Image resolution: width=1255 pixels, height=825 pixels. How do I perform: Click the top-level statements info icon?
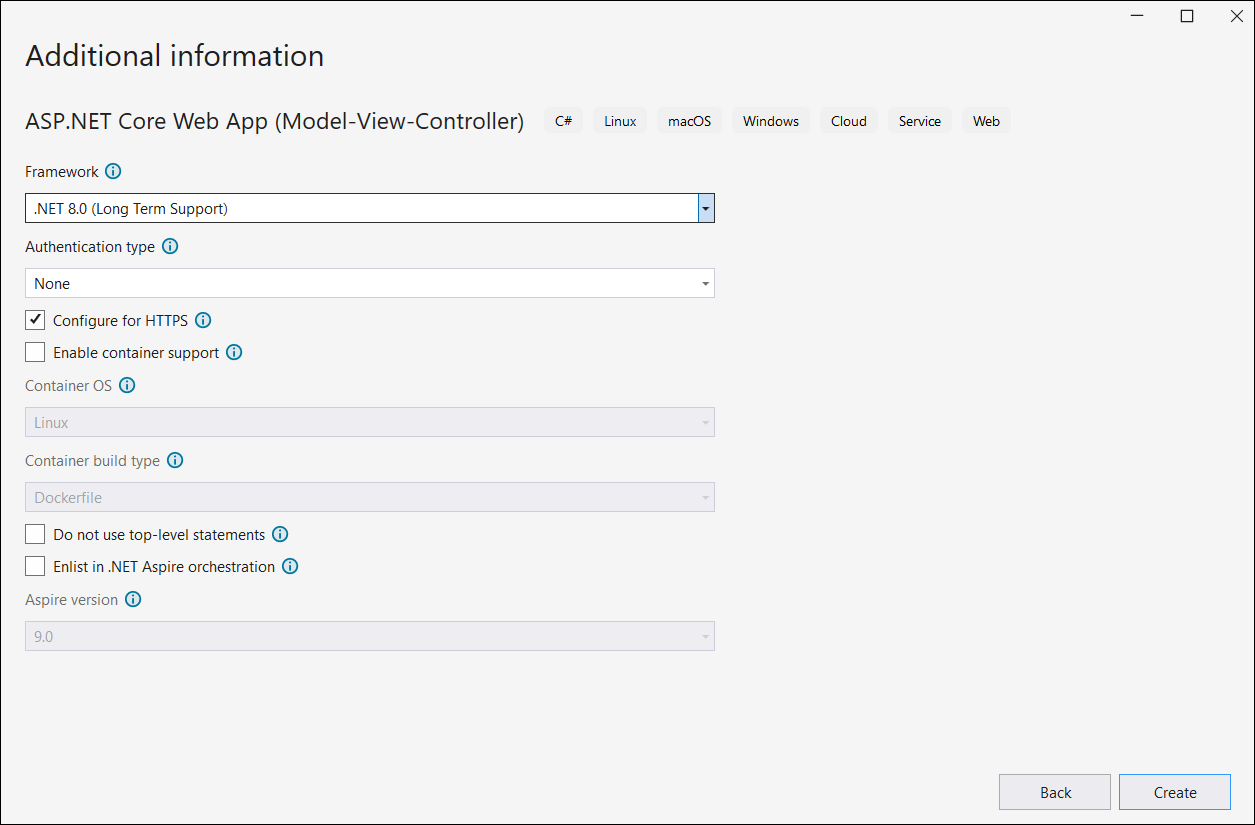(x=280, y=534)
